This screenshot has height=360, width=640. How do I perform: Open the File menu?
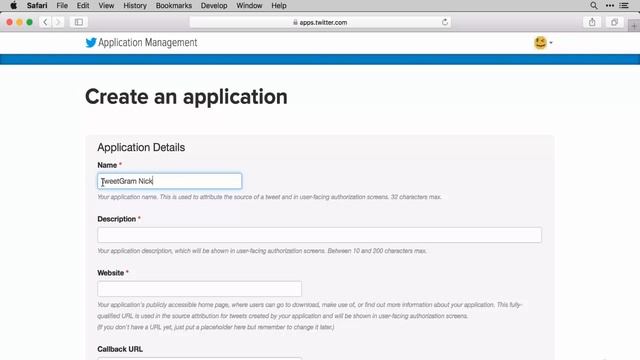pos(62,6)
